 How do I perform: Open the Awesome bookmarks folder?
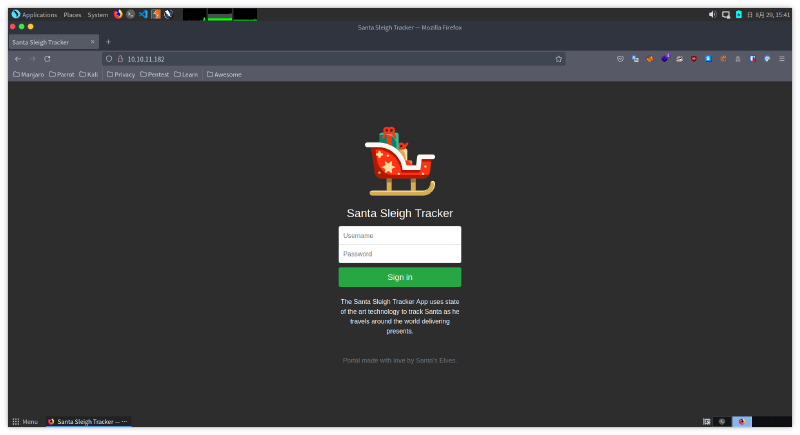(x=224, y=74)
